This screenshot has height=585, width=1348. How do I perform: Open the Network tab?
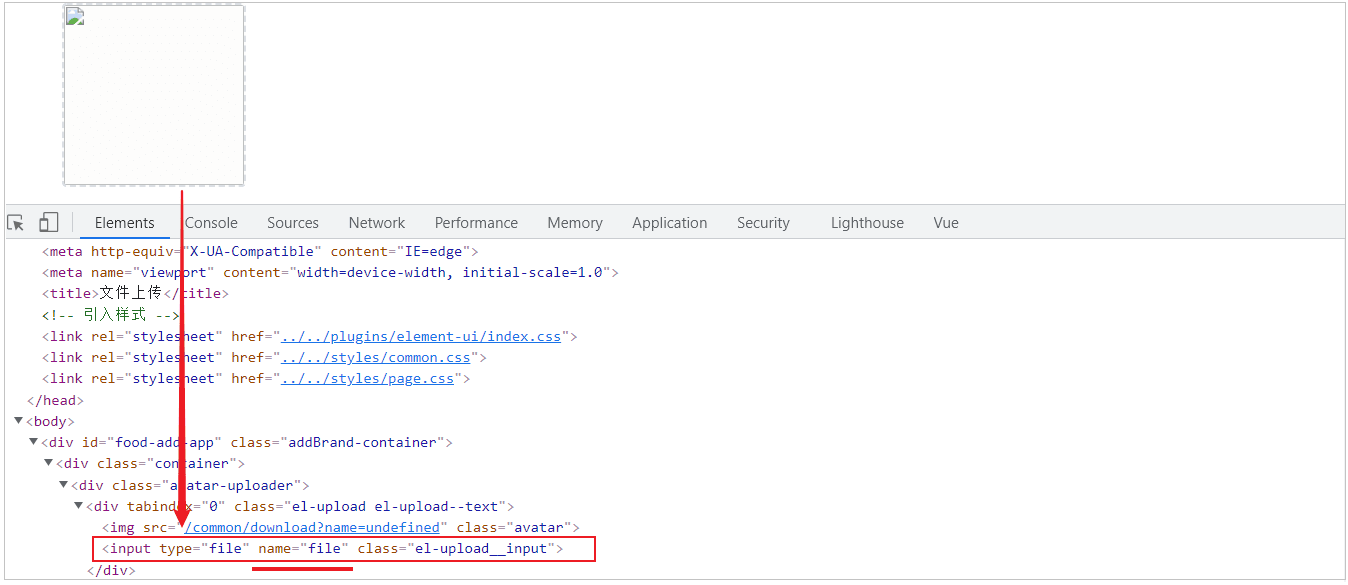pos(376,223)
